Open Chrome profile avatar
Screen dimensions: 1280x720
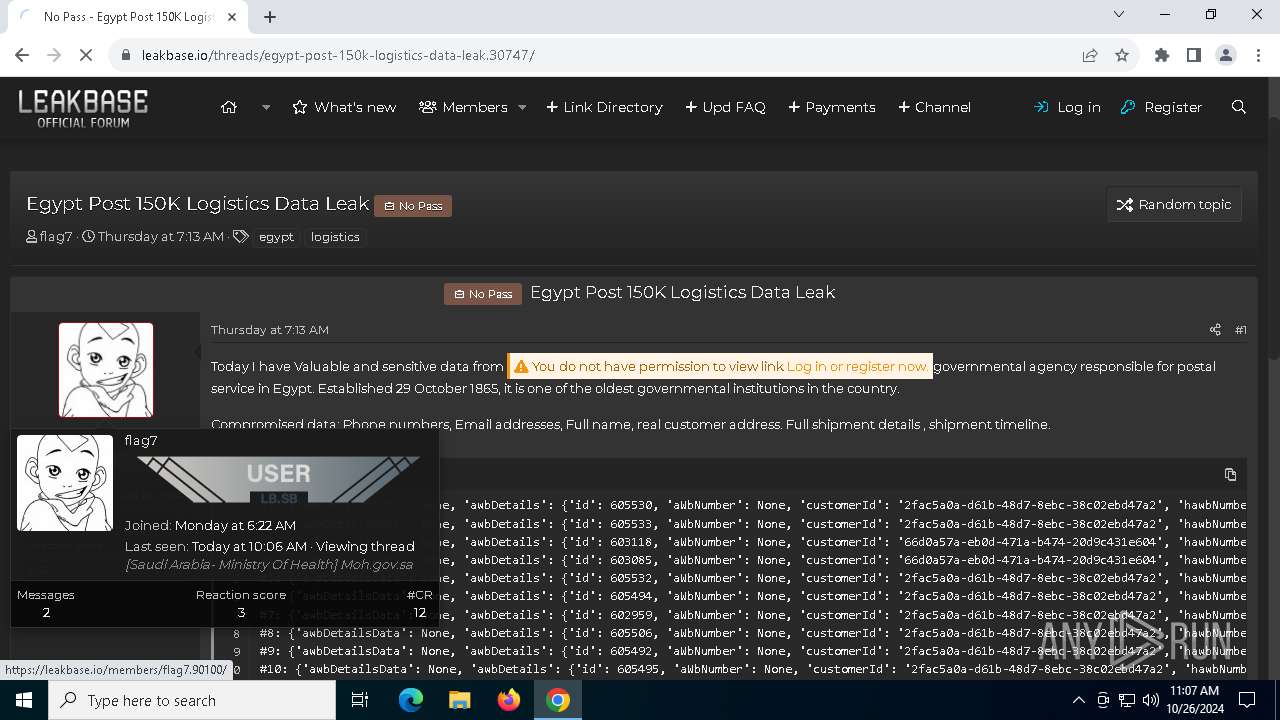pos(1226,55)
